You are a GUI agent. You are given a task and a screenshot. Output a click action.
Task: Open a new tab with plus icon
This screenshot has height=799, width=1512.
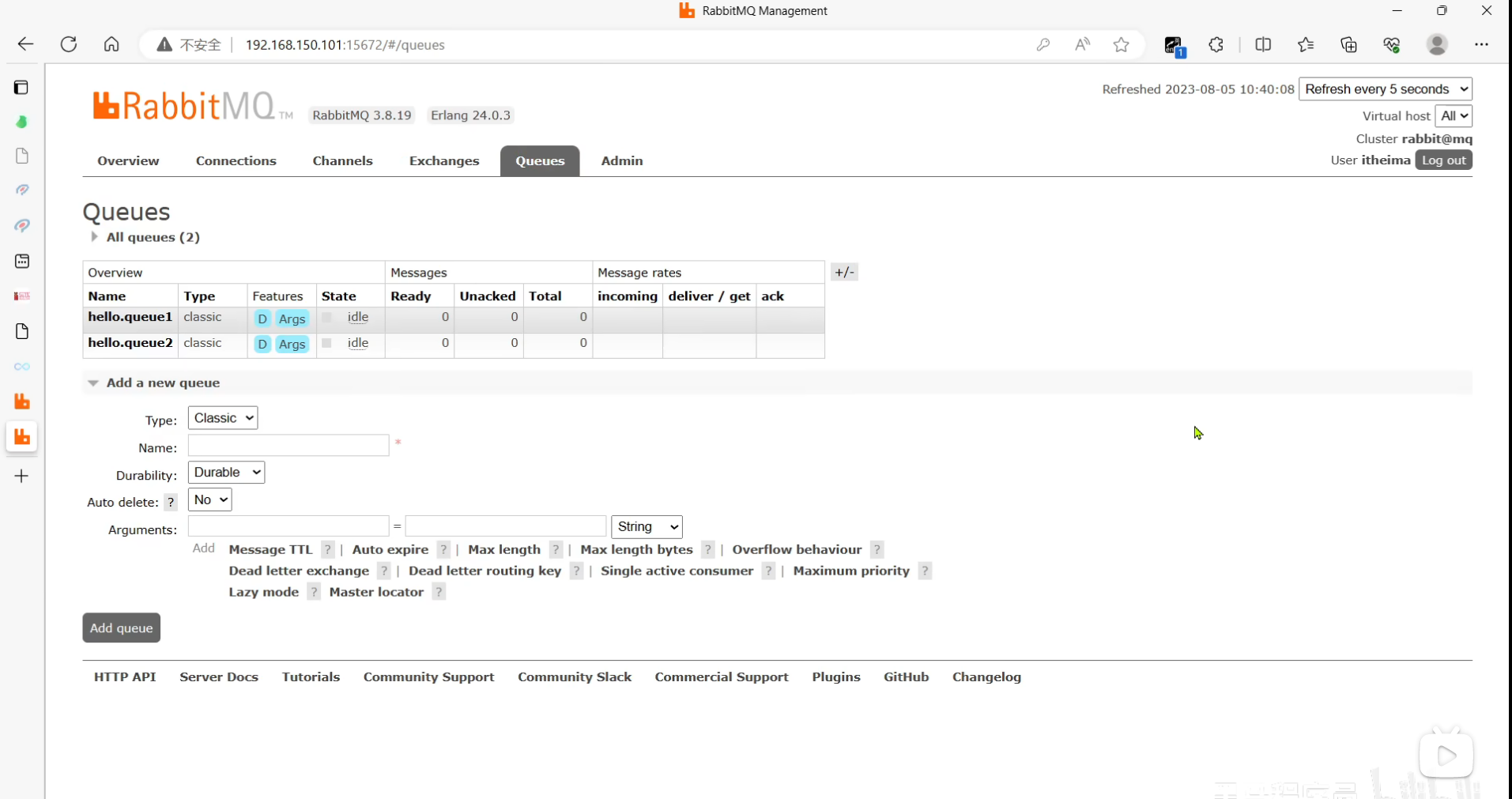[x=21, y=476]
